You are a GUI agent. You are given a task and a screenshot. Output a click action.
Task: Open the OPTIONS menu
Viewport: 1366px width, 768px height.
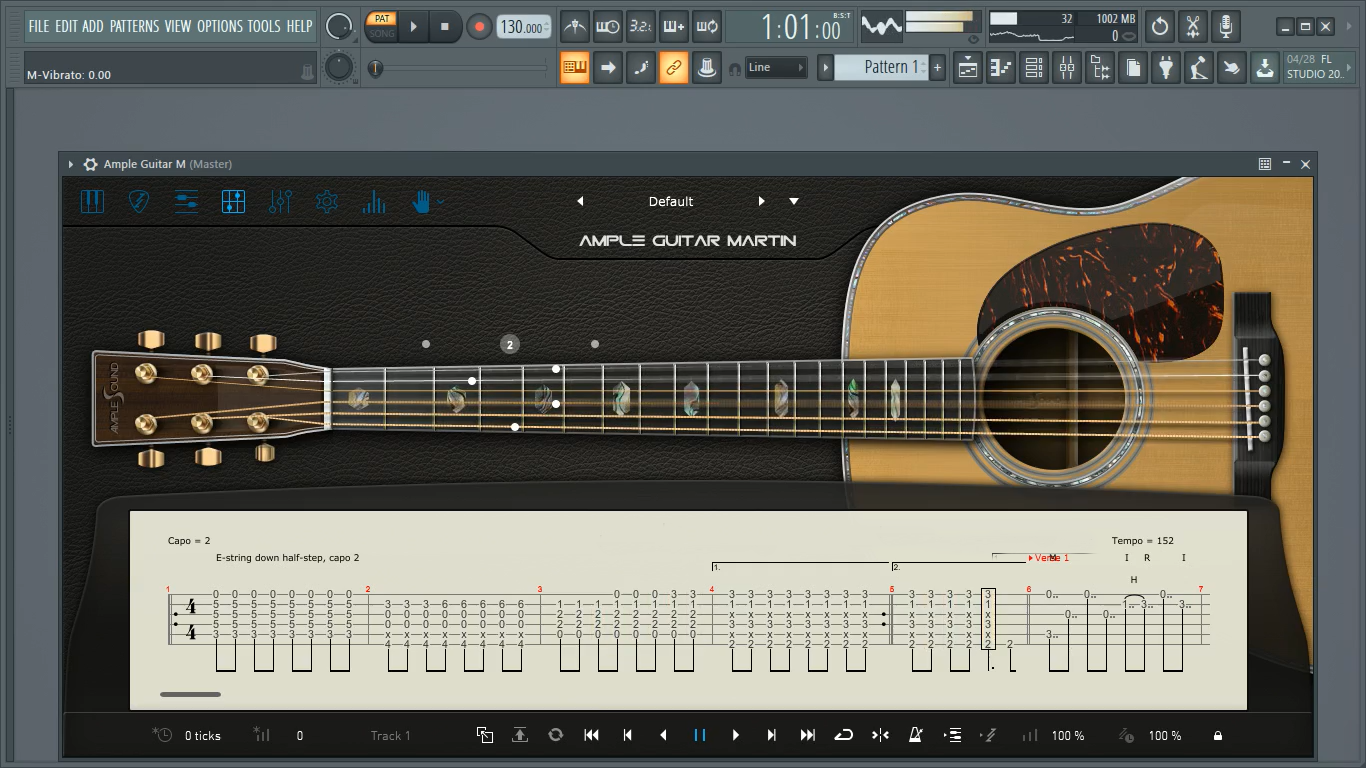[220, 26]
